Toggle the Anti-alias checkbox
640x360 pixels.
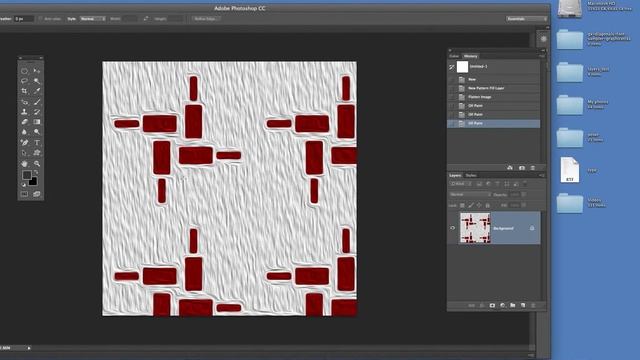(x=40, y=19)
